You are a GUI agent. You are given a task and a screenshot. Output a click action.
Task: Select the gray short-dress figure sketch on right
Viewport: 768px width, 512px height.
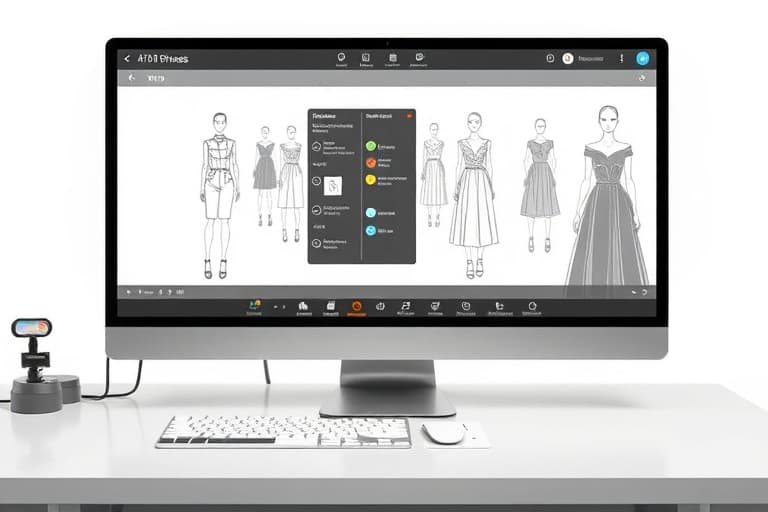[x=540, y=185]
